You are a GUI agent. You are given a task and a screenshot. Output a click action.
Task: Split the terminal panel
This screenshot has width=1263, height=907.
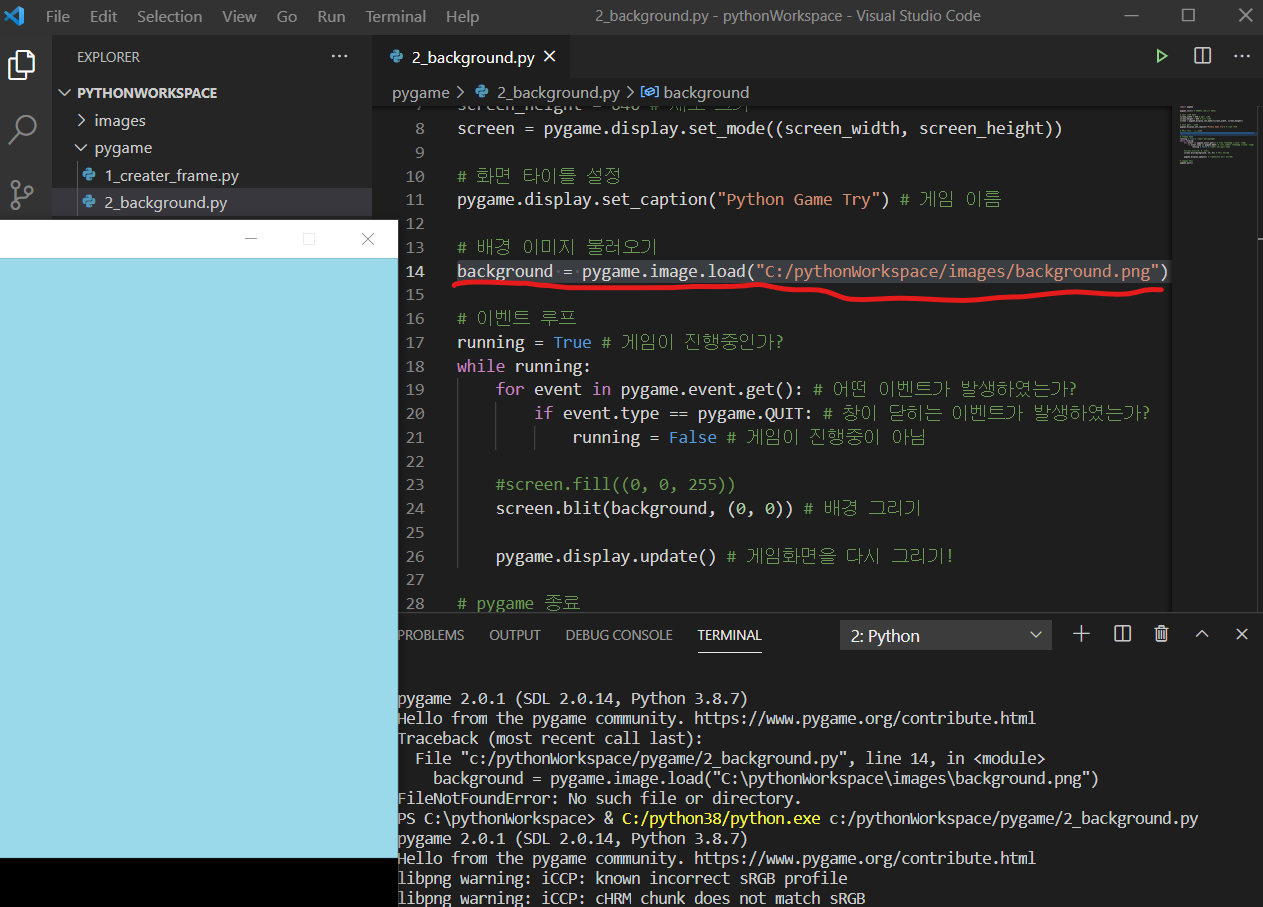1122,634
